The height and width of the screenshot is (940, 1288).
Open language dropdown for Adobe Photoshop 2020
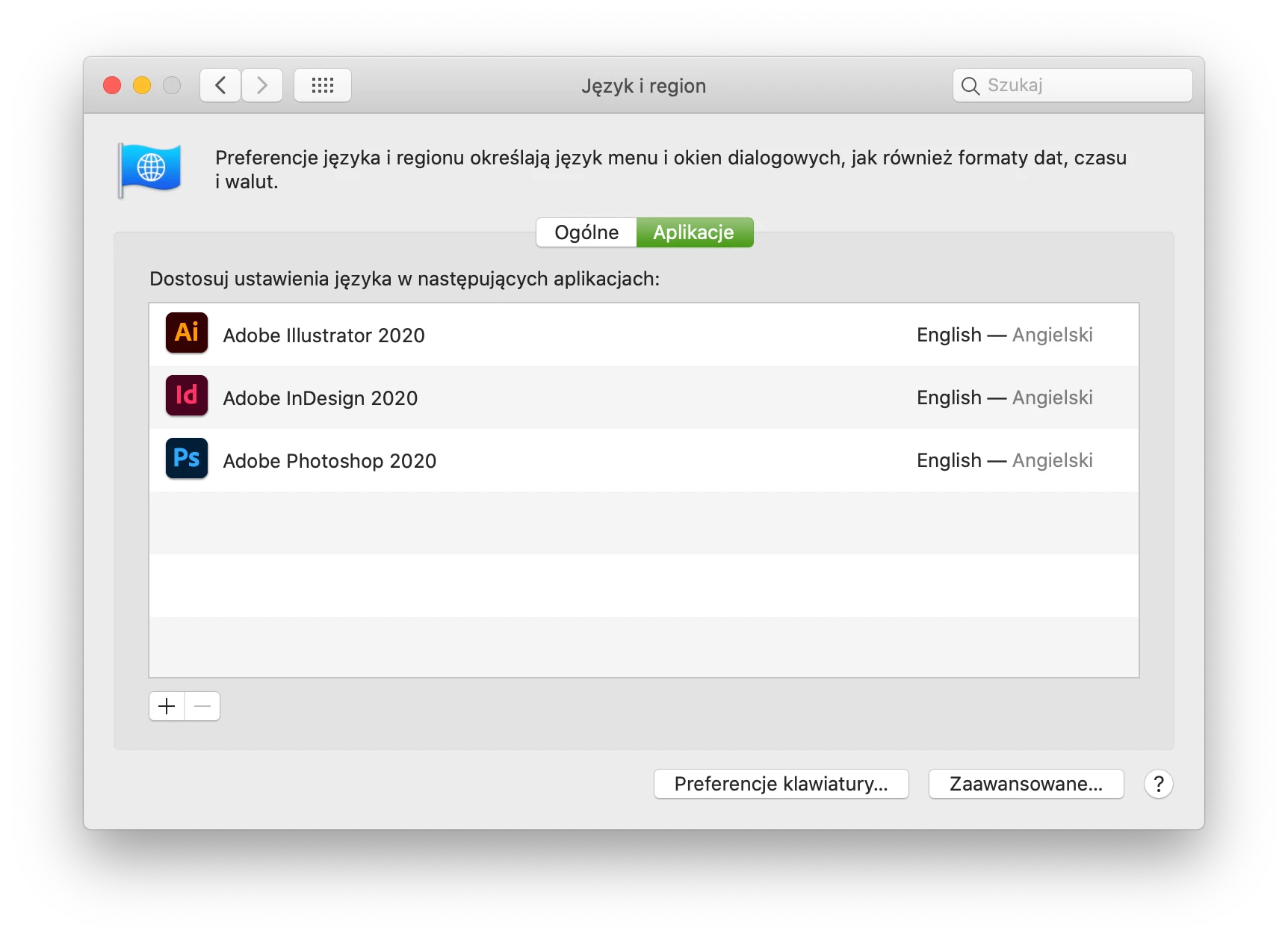[1005, 460]
